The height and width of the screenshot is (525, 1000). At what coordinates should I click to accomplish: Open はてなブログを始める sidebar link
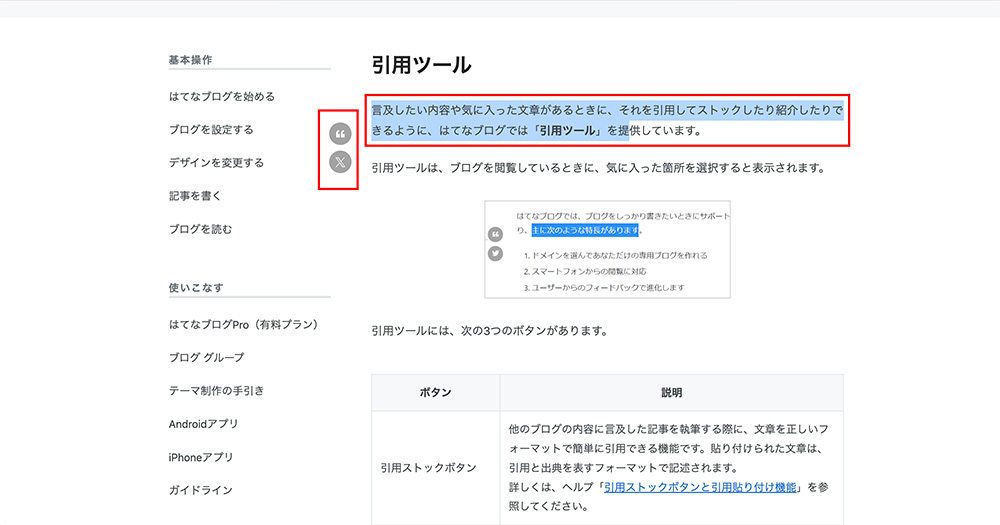click(x=221, y=96)
